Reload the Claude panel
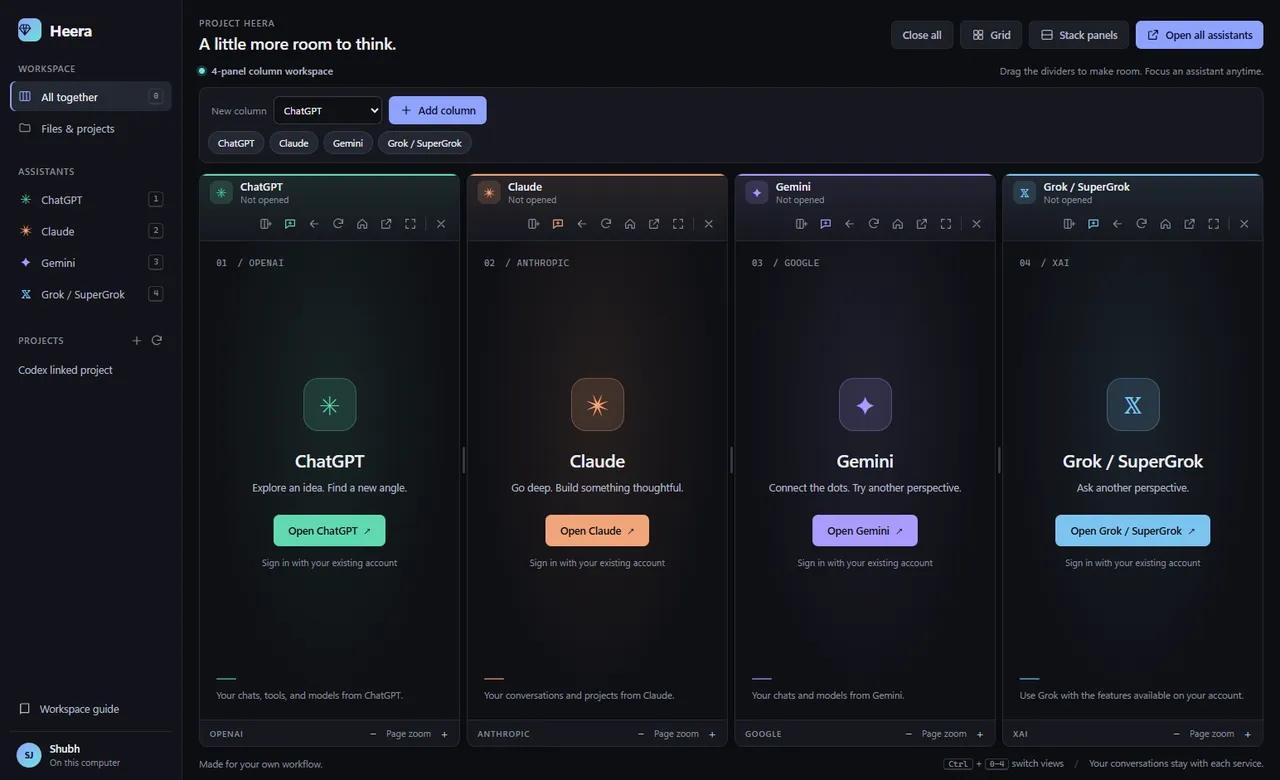1280x780 pixels. coord(606,224)
